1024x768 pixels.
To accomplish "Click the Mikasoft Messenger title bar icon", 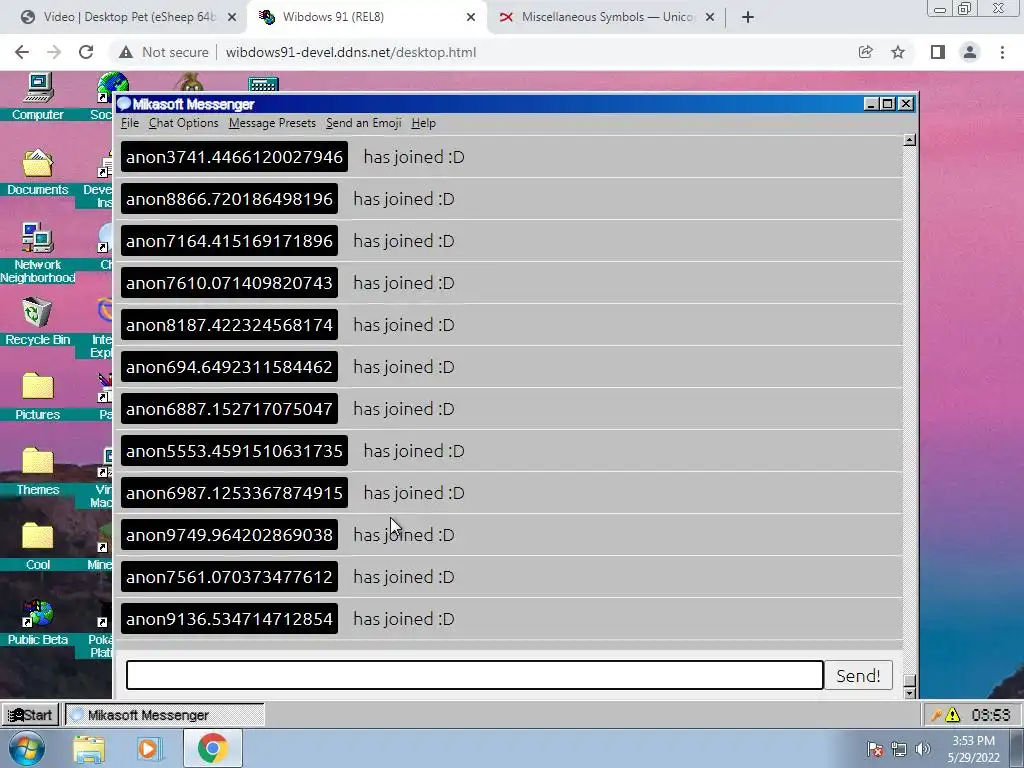I will click(124, 104).
